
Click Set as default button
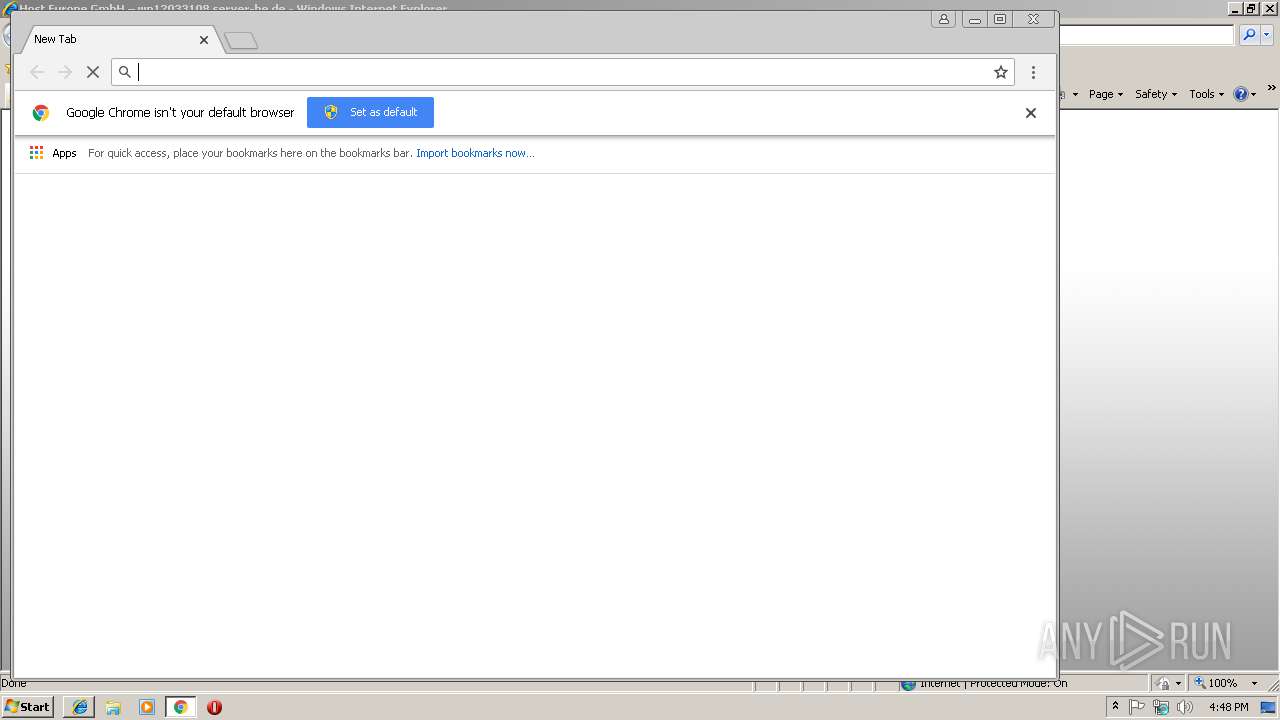370,112
